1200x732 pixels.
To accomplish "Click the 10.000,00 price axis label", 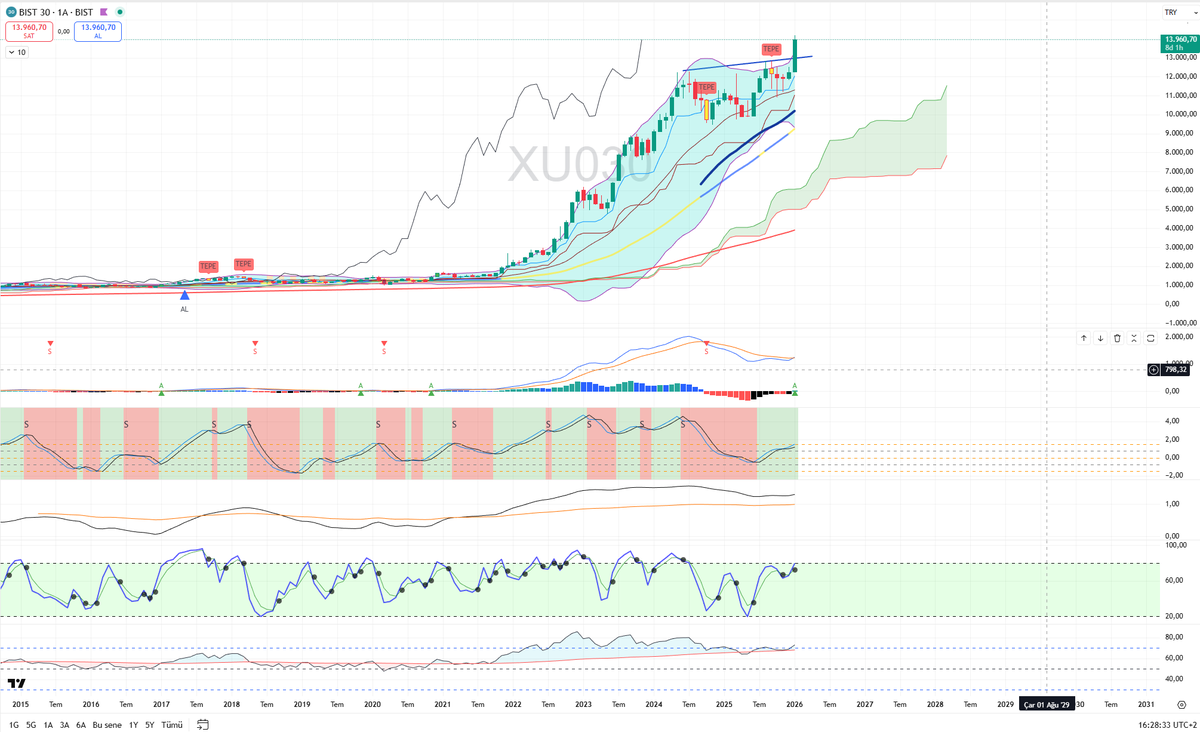I will pyautogui.click(x=1179, y=114).
